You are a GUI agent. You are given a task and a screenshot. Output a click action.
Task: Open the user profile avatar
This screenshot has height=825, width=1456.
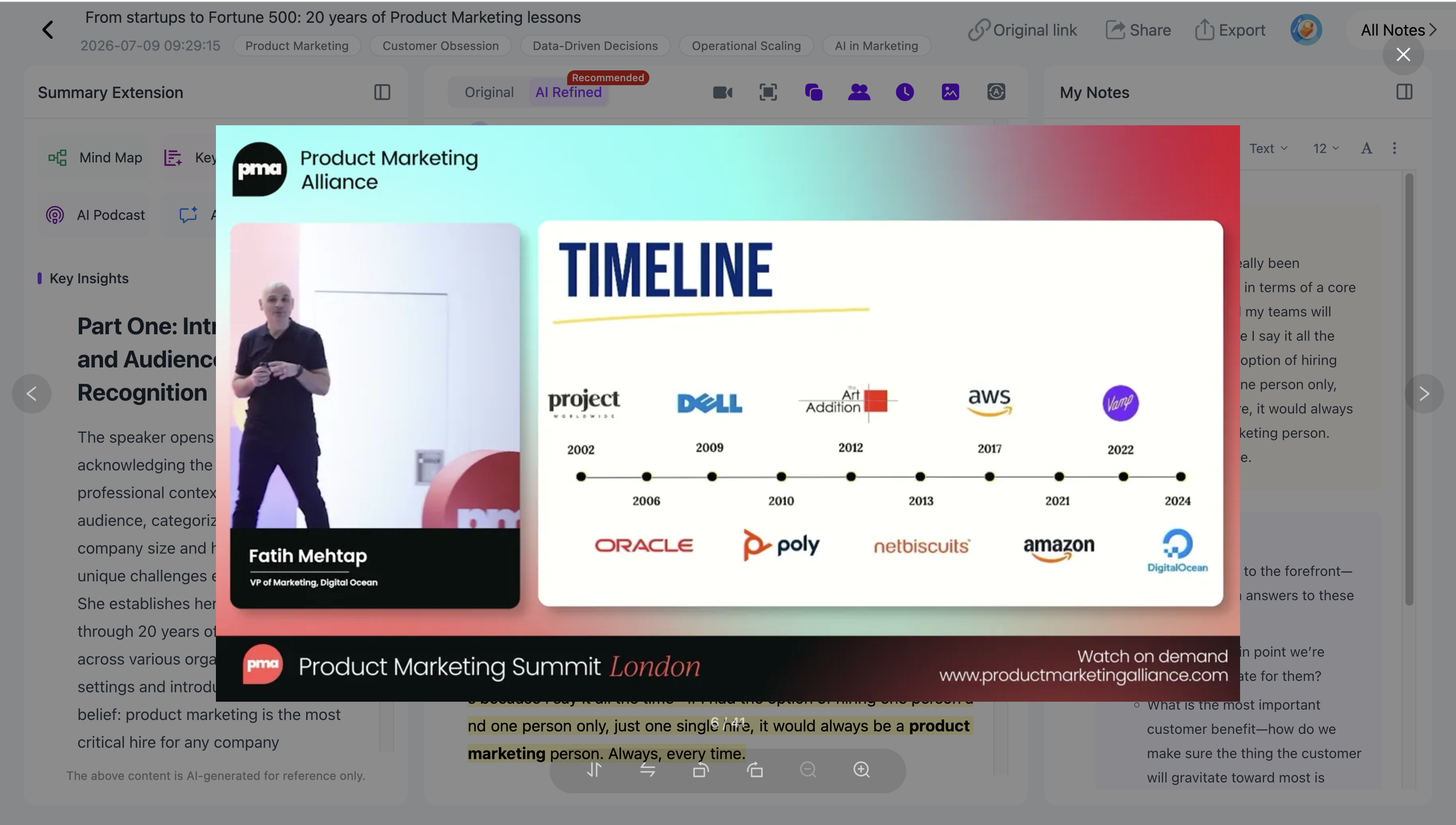(1306, 30)
